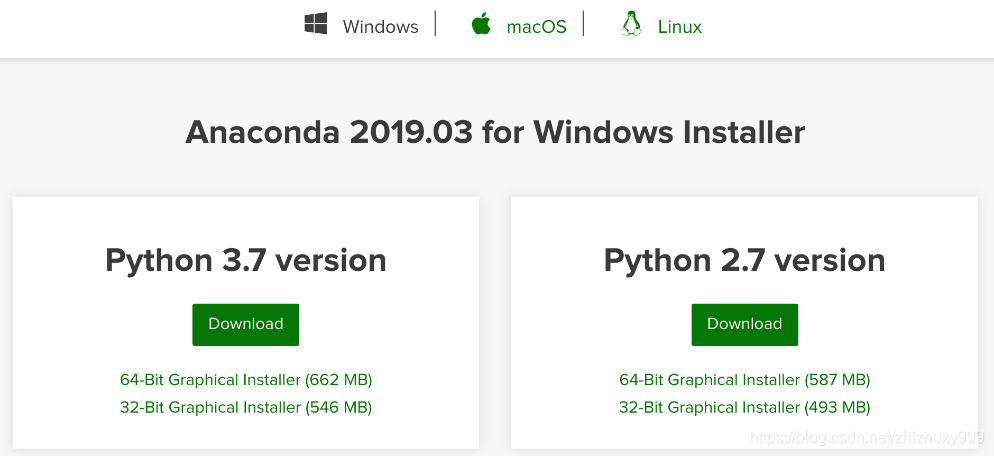Click the divider between Windows and macOS

436,24
